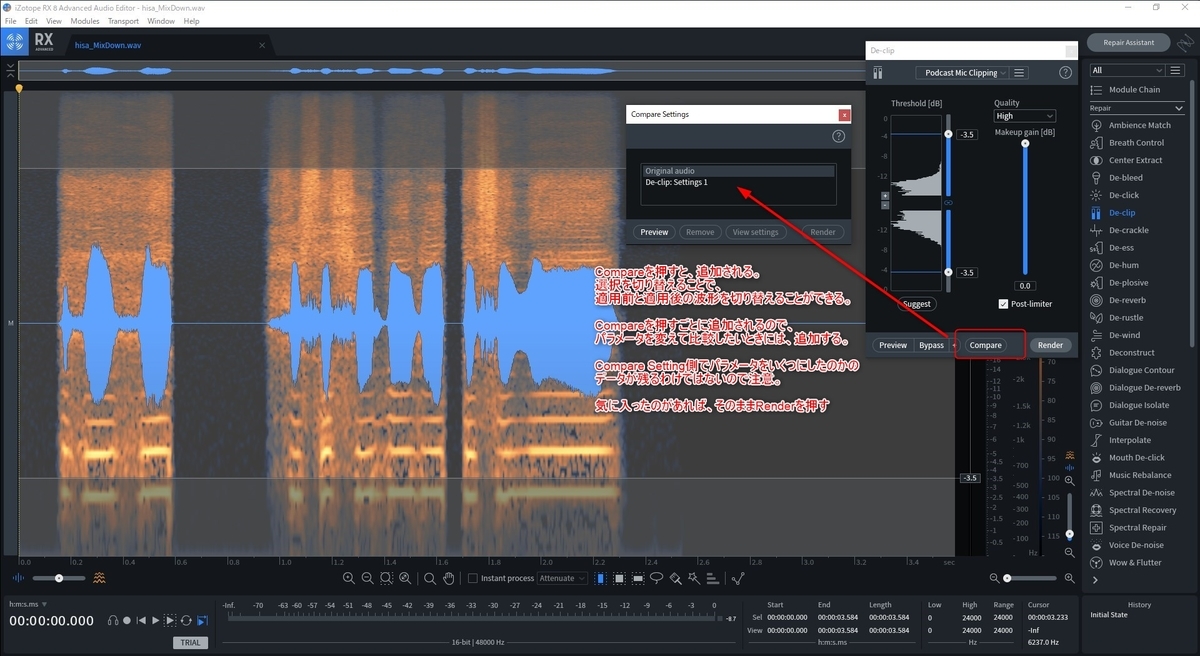Click the Render button in De-clip
This screenshot has width=1200, height=656.
(1050, 345)
